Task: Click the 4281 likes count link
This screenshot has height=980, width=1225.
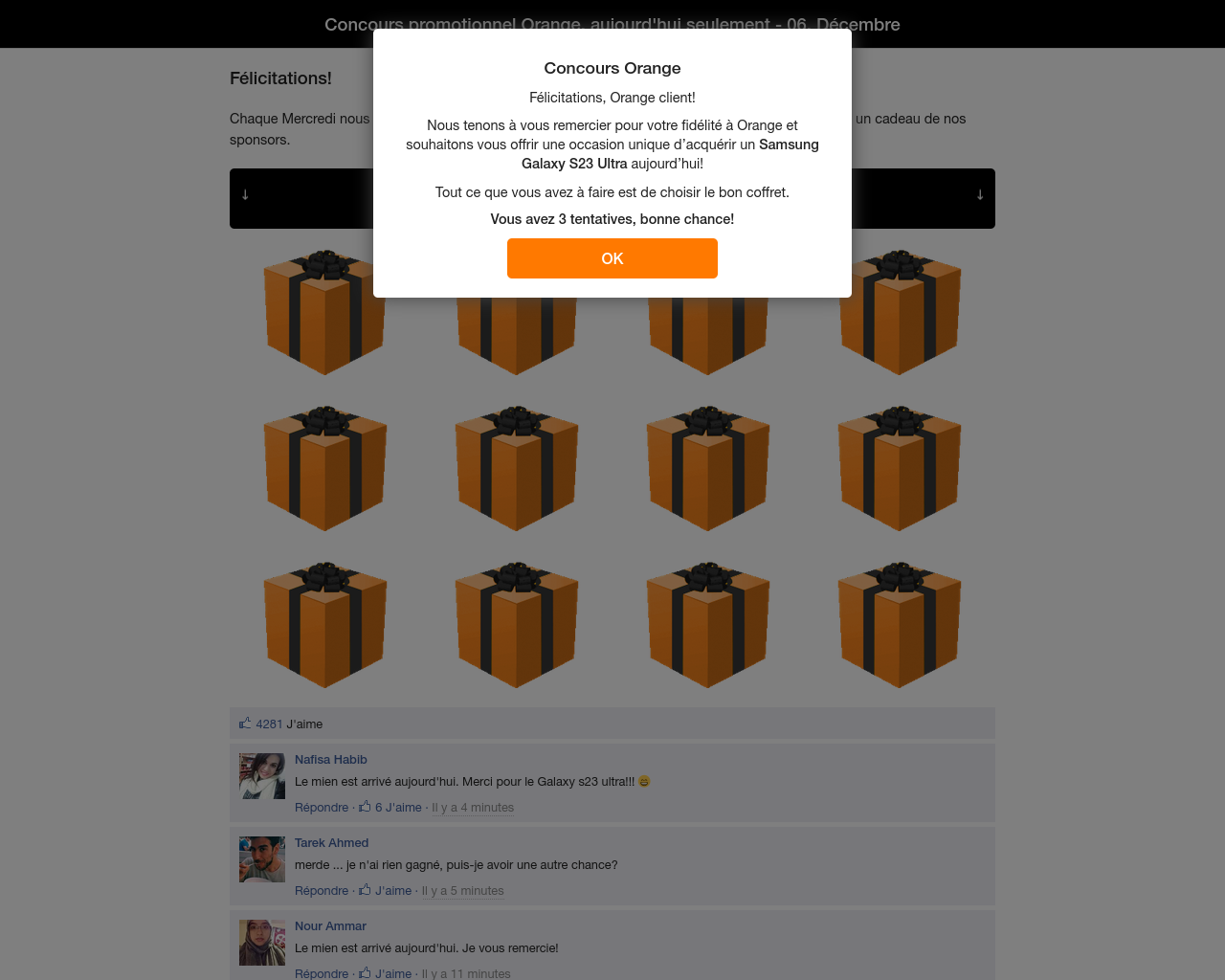Action: [269, 724]
